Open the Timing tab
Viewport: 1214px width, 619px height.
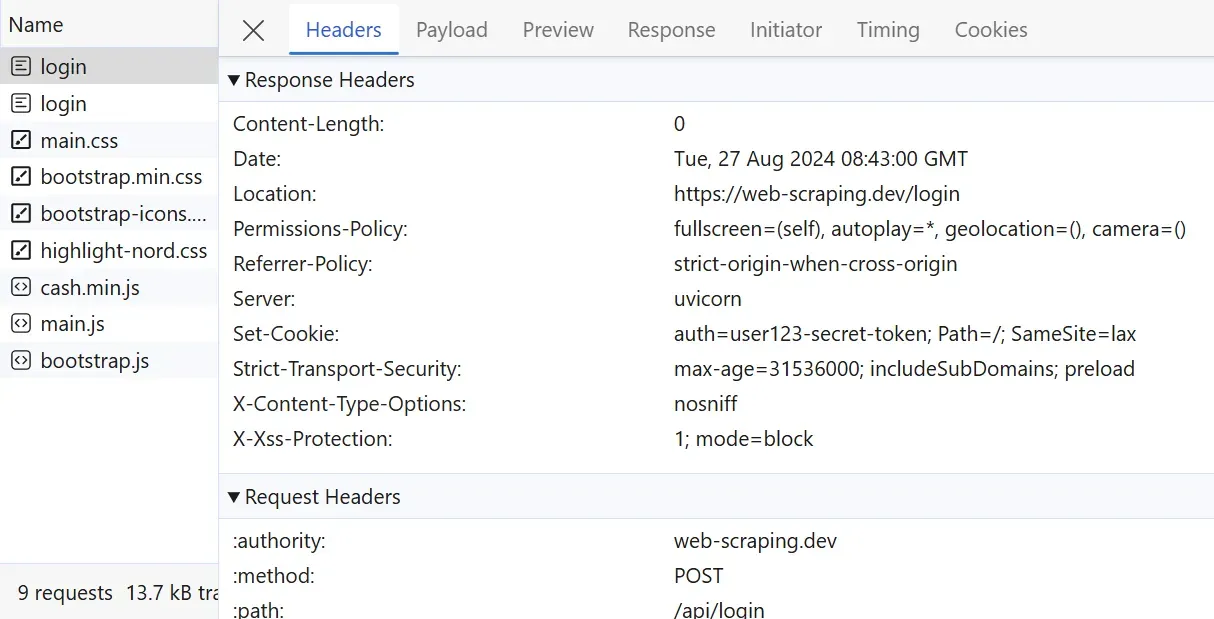pyautogui.click(x=887, y=30)
